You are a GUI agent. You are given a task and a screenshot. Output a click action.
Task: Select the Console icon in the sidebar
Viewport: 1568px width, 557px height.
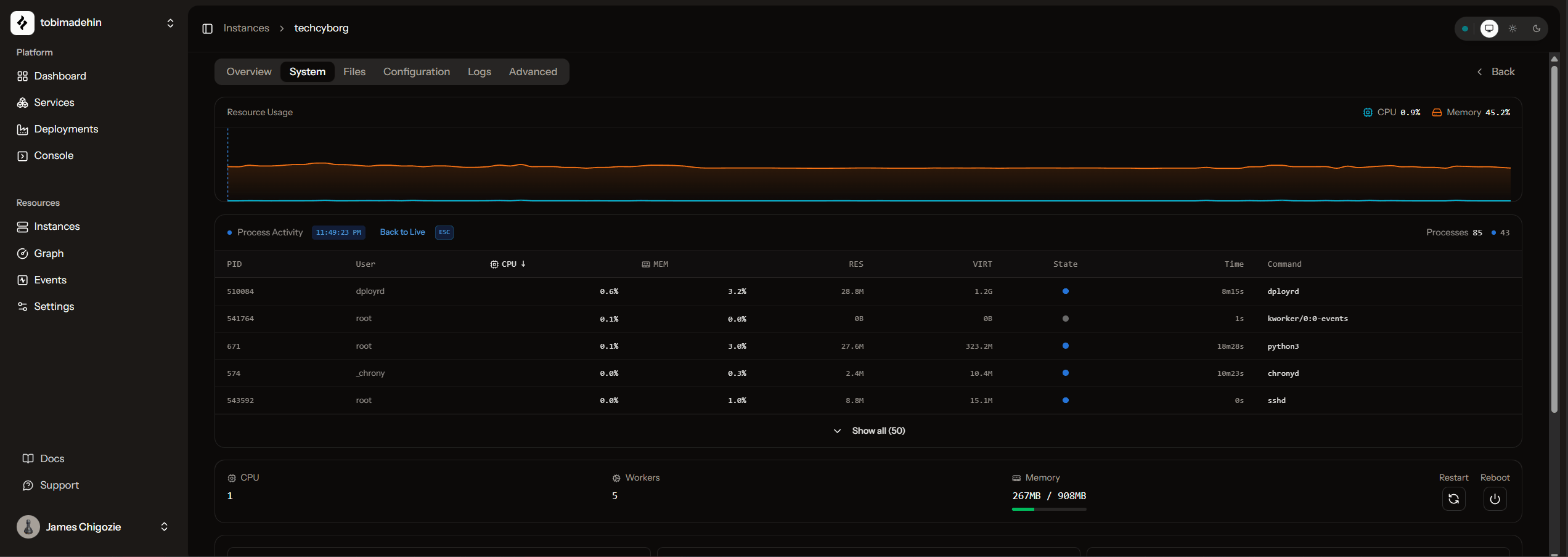(23, 155)
